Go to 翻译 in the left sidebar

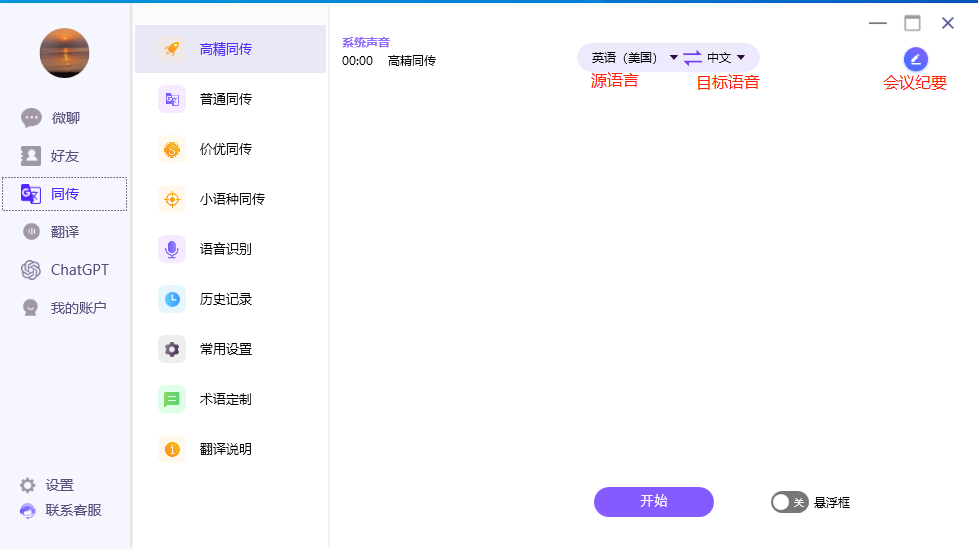coord(65,232)
